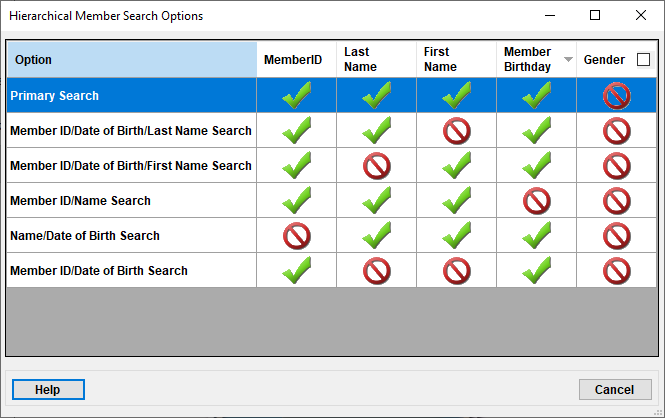This screenshot has height=418, width=665.
Task: Open the Help button
Action: point(48,390)
